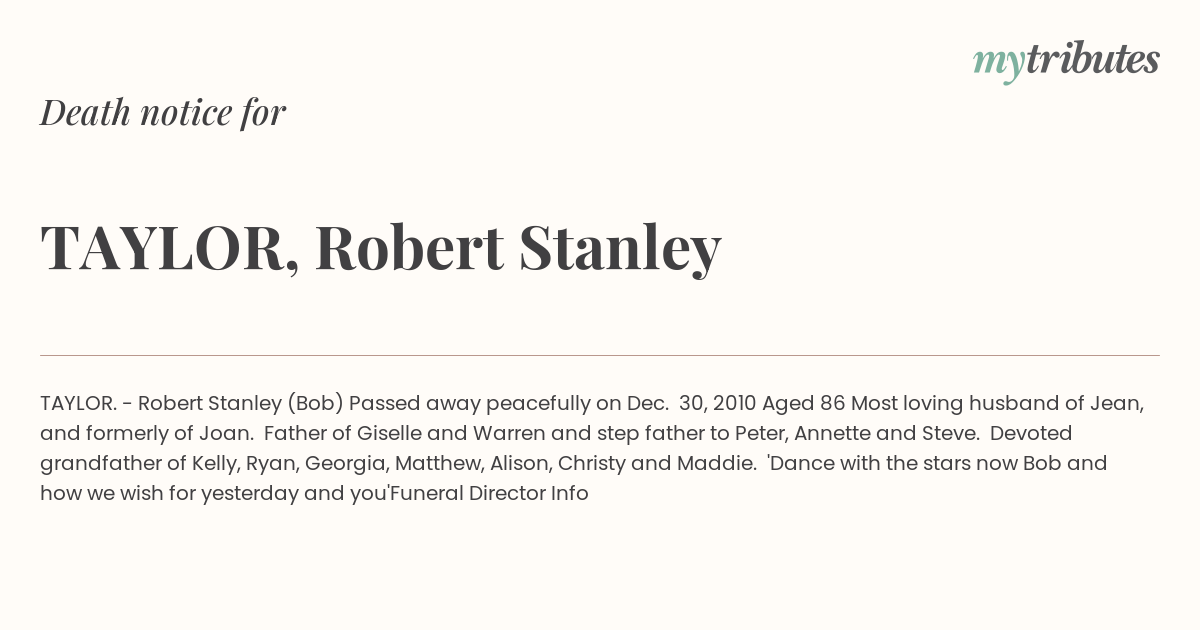Select the word 'Devoted' in the notice

[1030, 433]
